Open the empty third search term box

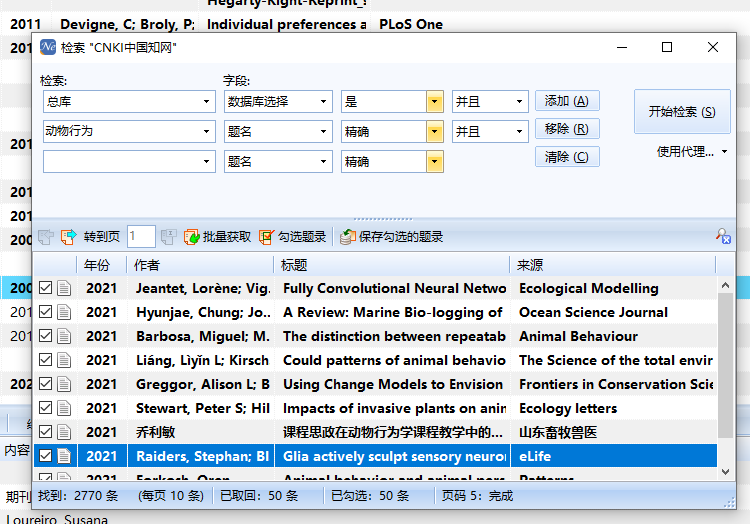(x=129, y=162)
